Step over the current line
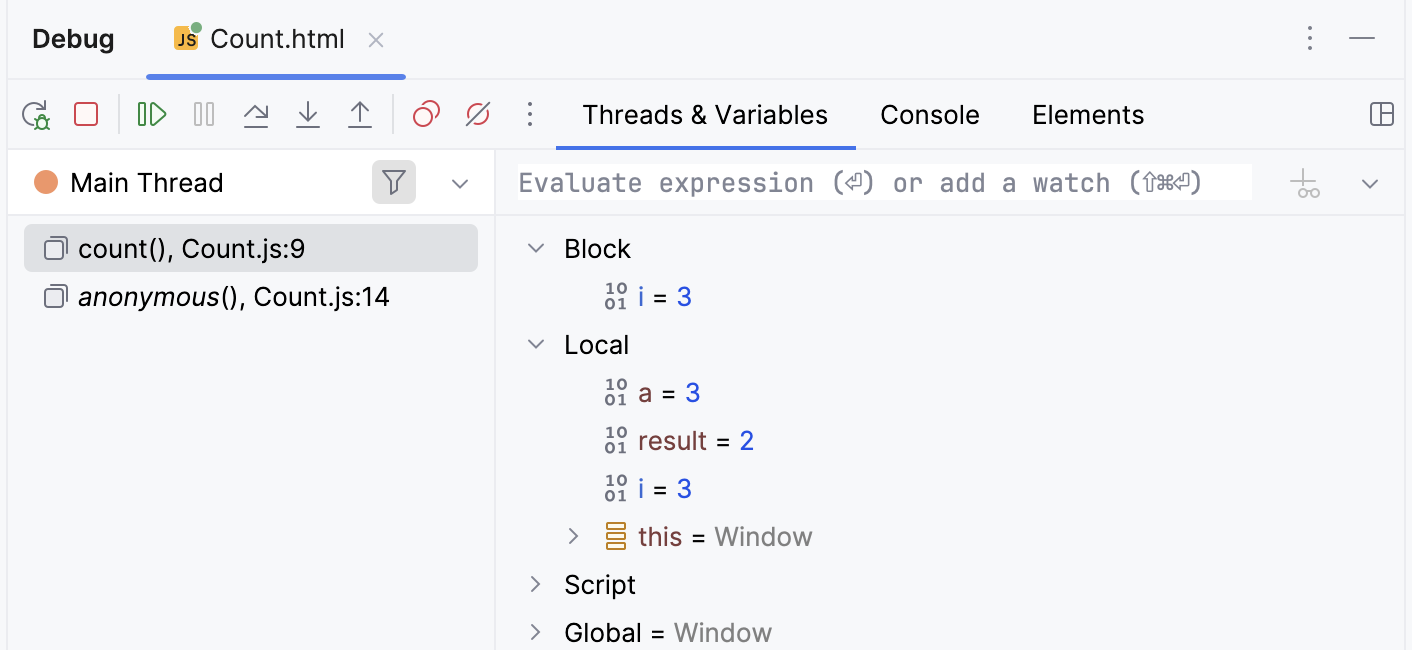Viewport: 1412px width, 650px height. (x=256, y=115)
